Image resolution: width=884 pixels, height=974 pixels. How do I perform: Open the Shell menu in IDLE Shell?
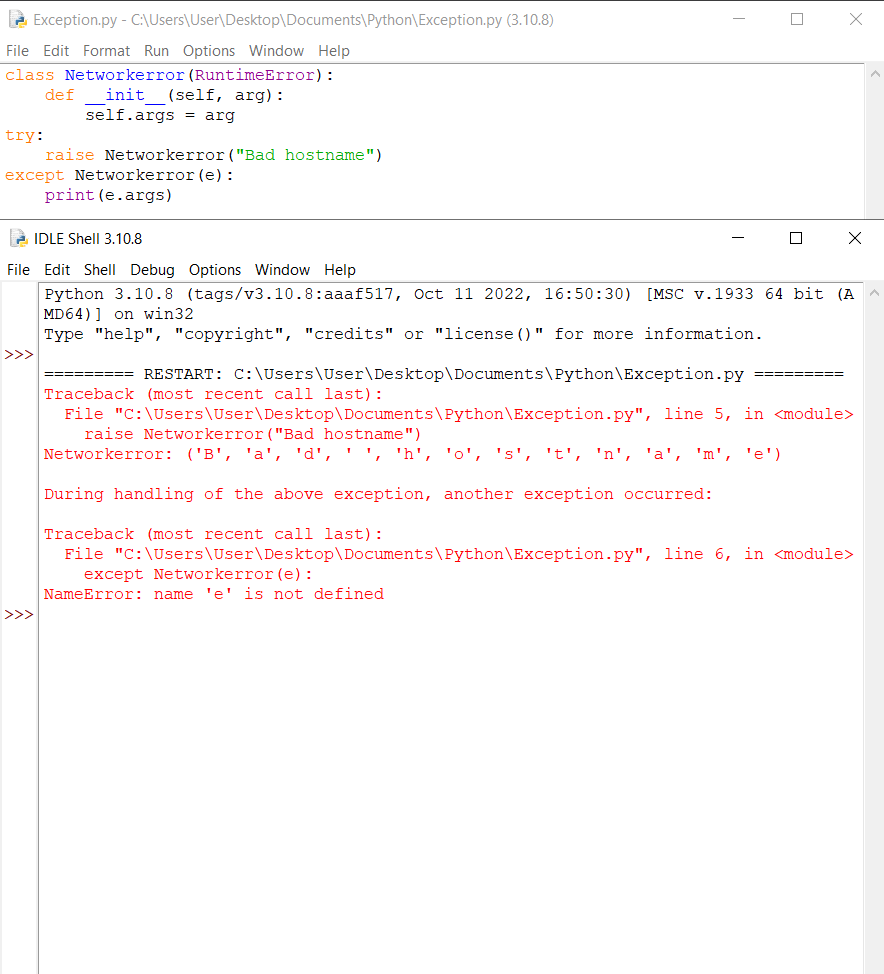click(x=99, y=269)
